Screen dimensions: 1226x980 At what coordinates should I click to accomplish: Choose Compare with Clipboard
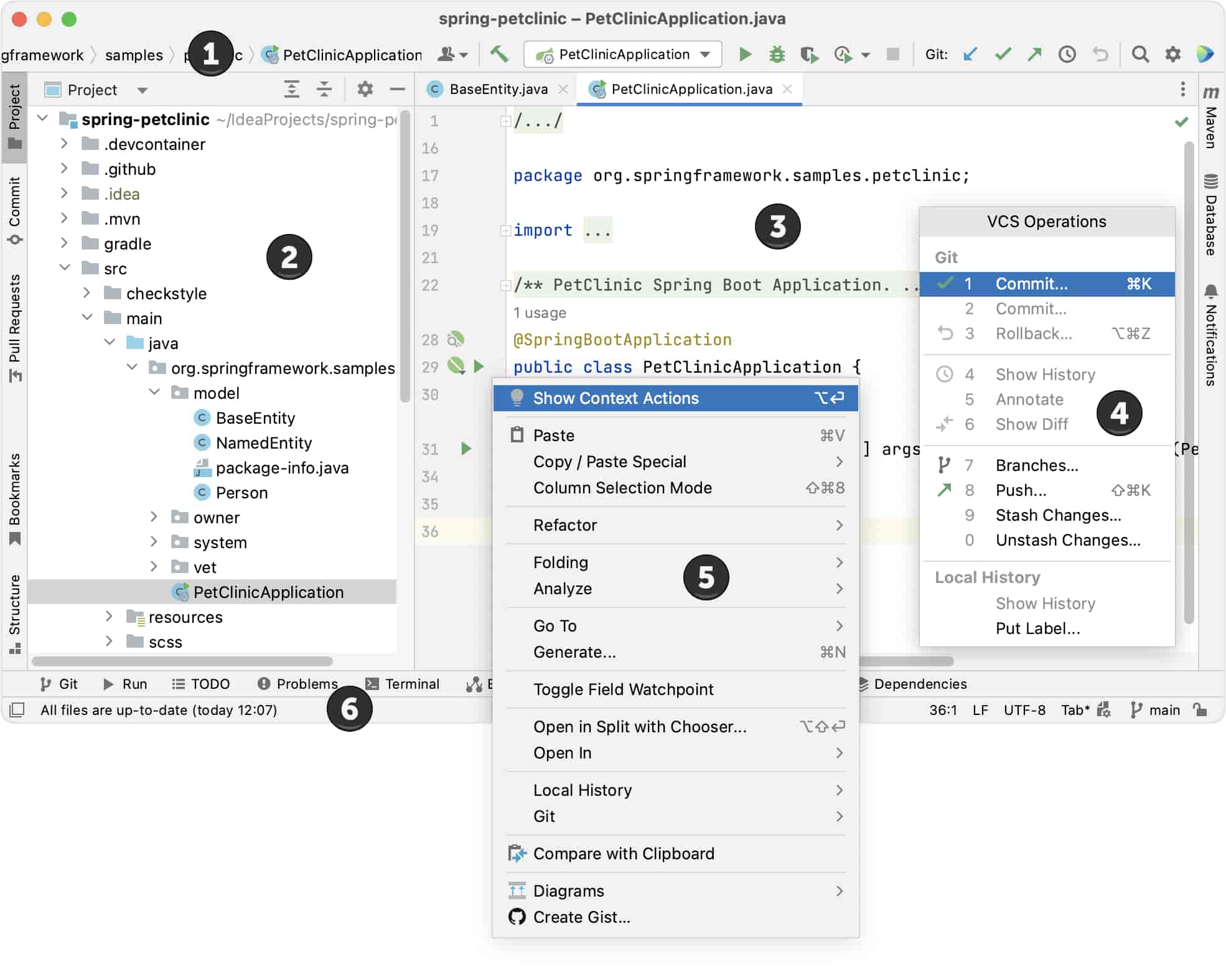pos(676,854)
